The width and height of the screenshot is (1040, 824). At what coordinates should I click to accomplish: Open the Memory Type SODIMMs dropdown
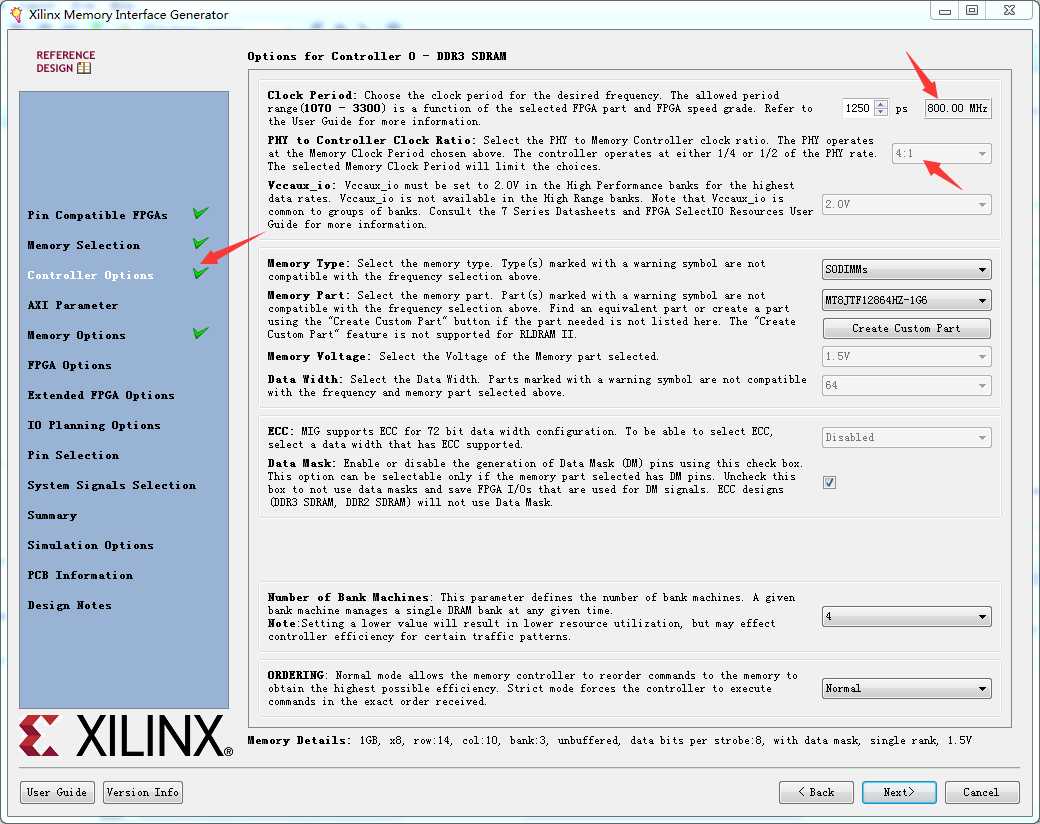[907, 269]
